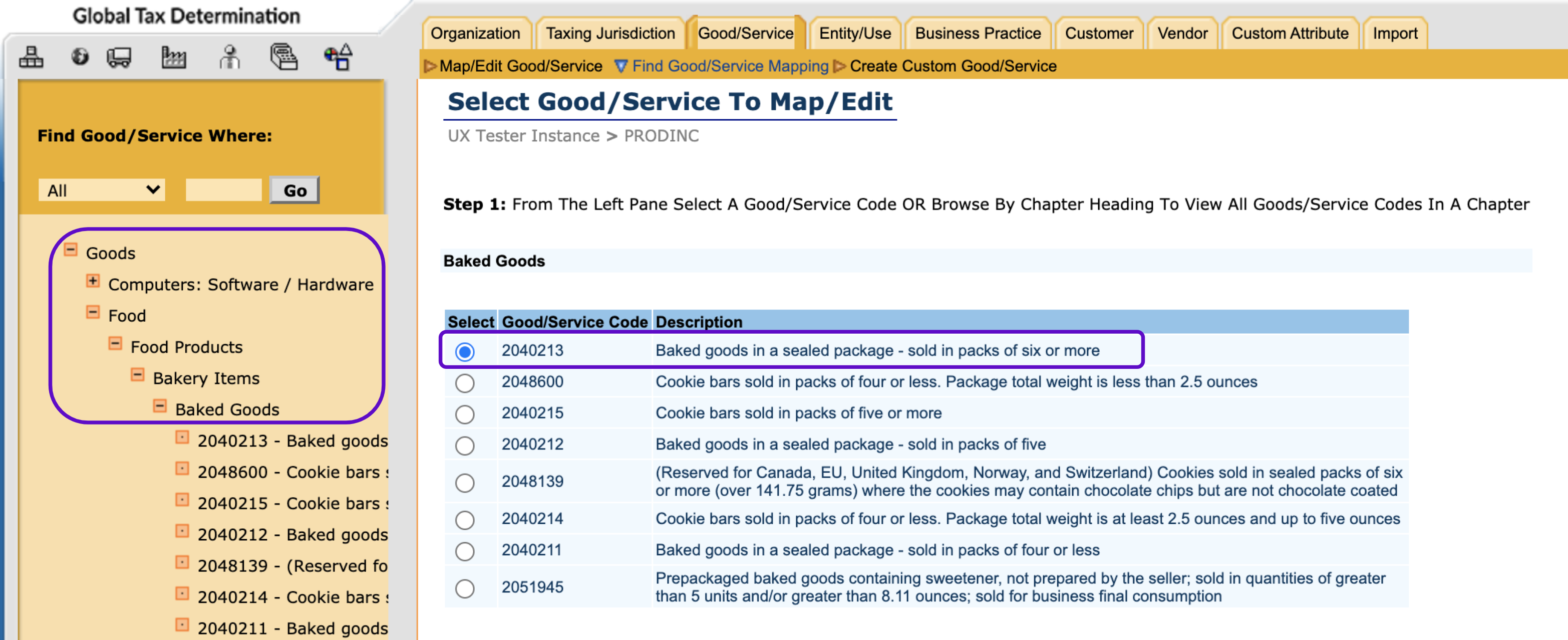
Task: Click the cash register icon
Action: click(x=283, y=58)
